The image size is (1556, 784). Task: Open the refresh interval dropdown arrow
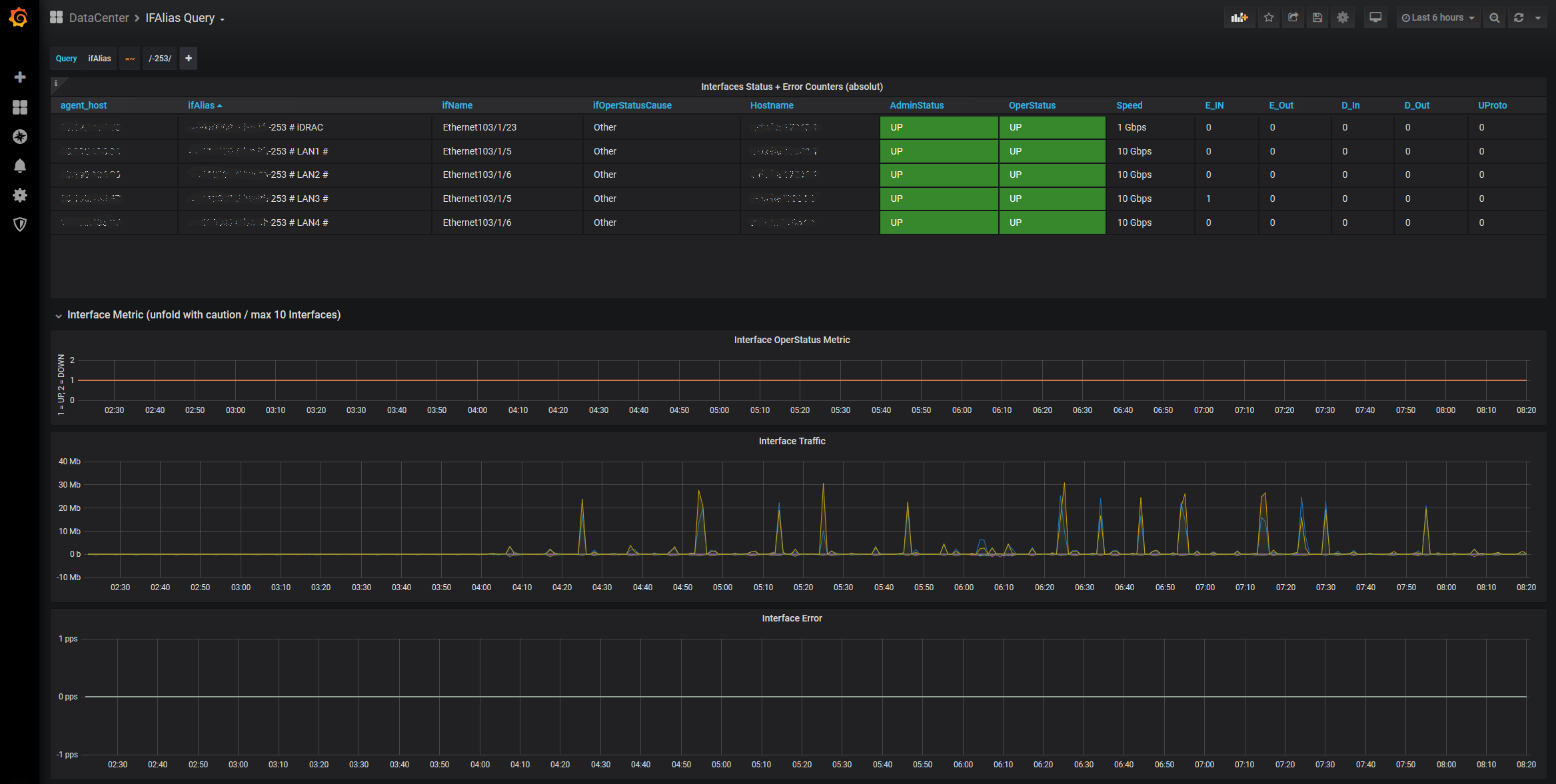pyautogui.click(x=1538, y=18)
